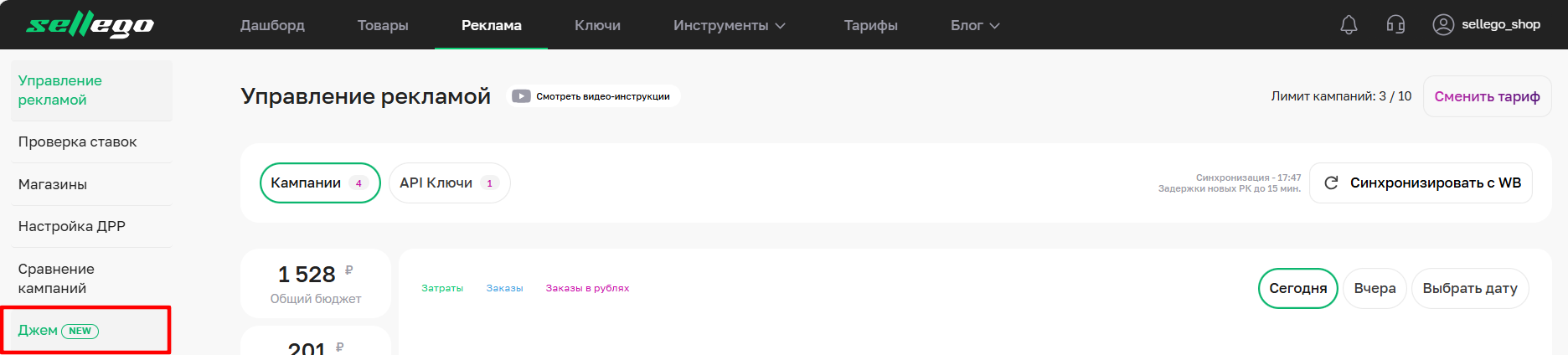This screenshot has width=1568, height=355.
Task: Switch to the API Ключи tab
Action: pyautogui.click(x=449, y=183)
